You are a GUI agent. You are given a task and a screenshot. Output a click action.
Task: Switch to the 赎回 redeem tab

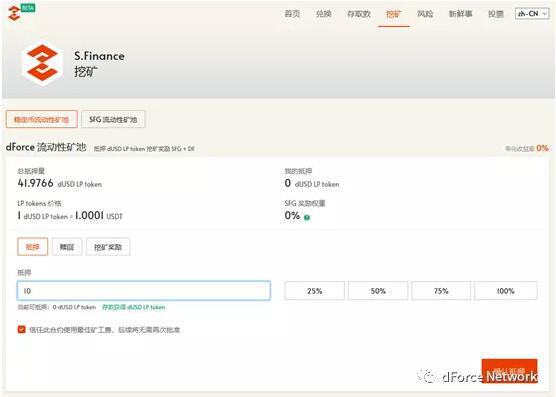point(67,247)
